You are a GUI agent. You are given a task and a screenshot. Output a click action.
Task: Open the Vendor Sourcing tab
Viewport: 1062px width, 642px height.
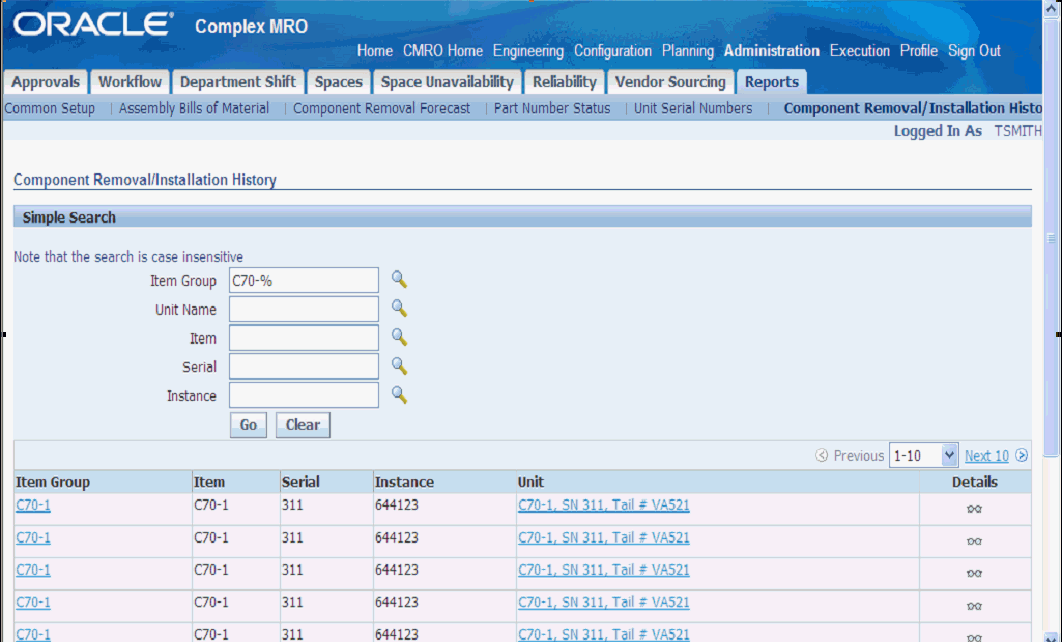click(670, 82)
